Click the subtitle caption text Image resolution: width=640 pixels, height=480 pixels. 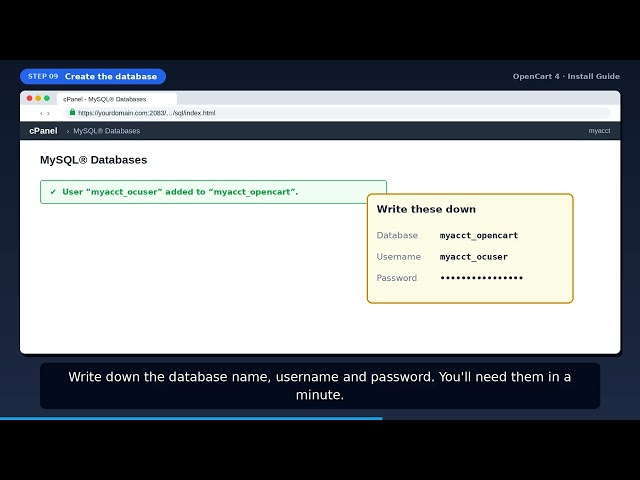320,386
